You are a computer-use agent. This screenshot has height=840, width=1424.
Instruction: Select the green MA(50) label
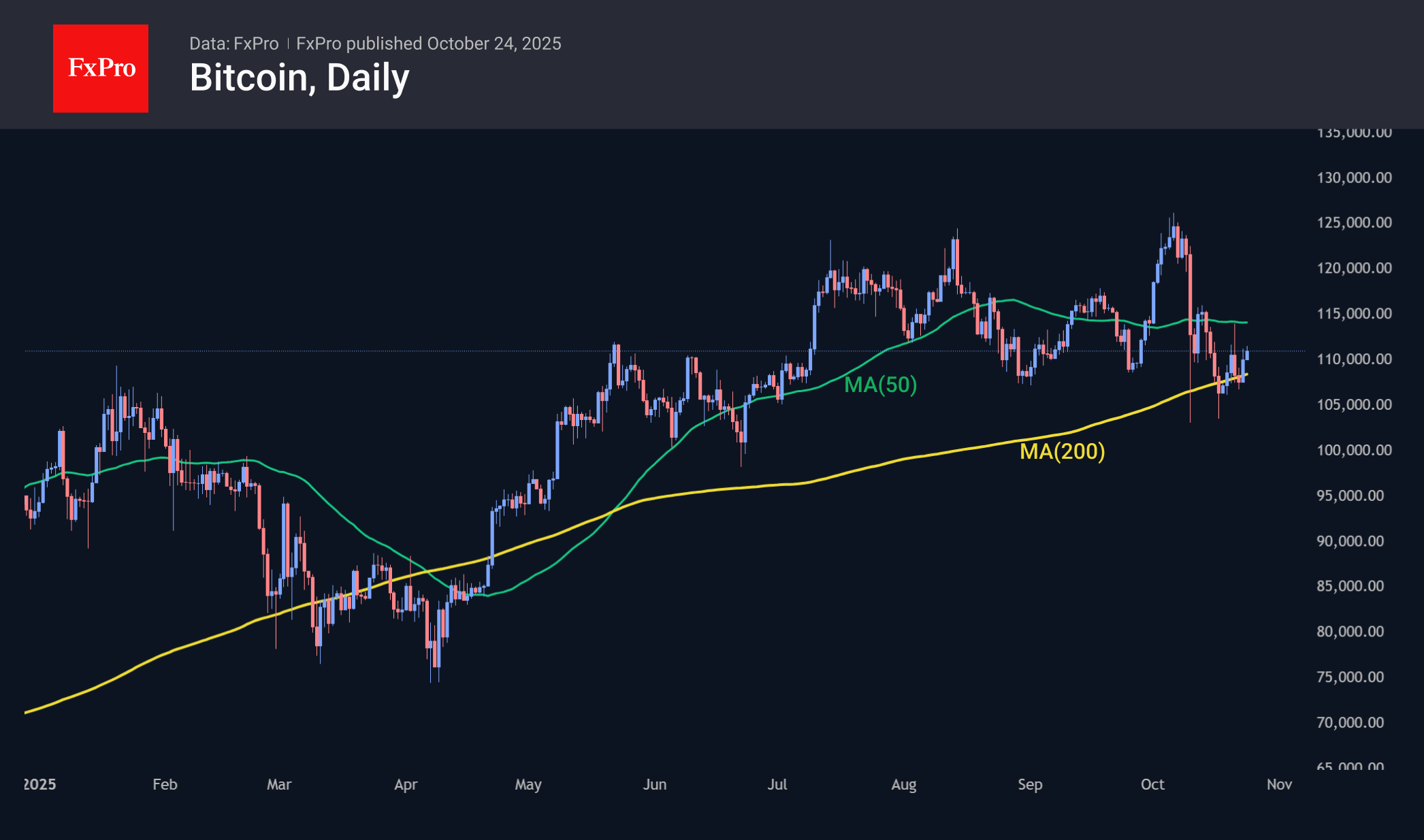click(x=880, y=385)
